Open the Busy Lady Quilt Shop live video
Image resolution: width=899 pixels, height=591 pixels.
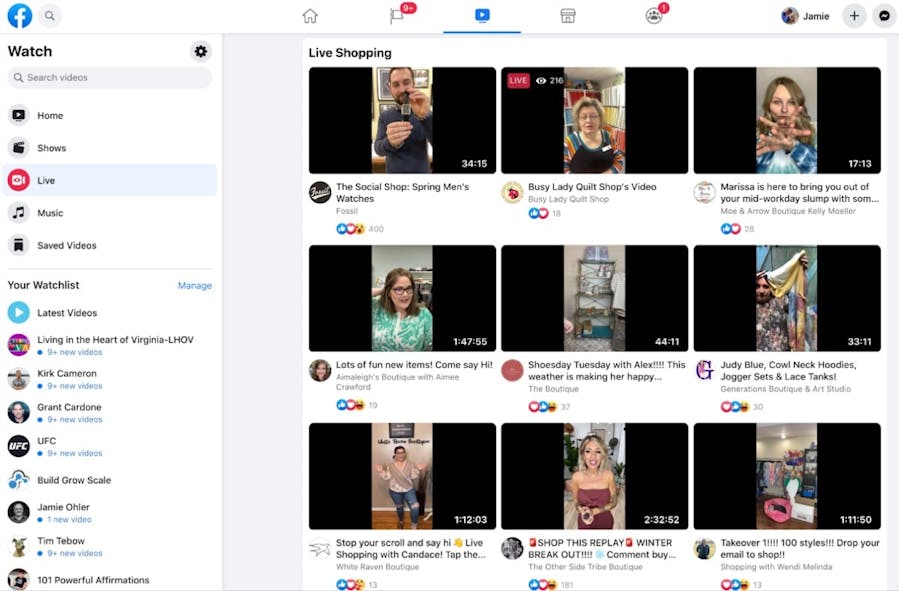pos(594,121)
